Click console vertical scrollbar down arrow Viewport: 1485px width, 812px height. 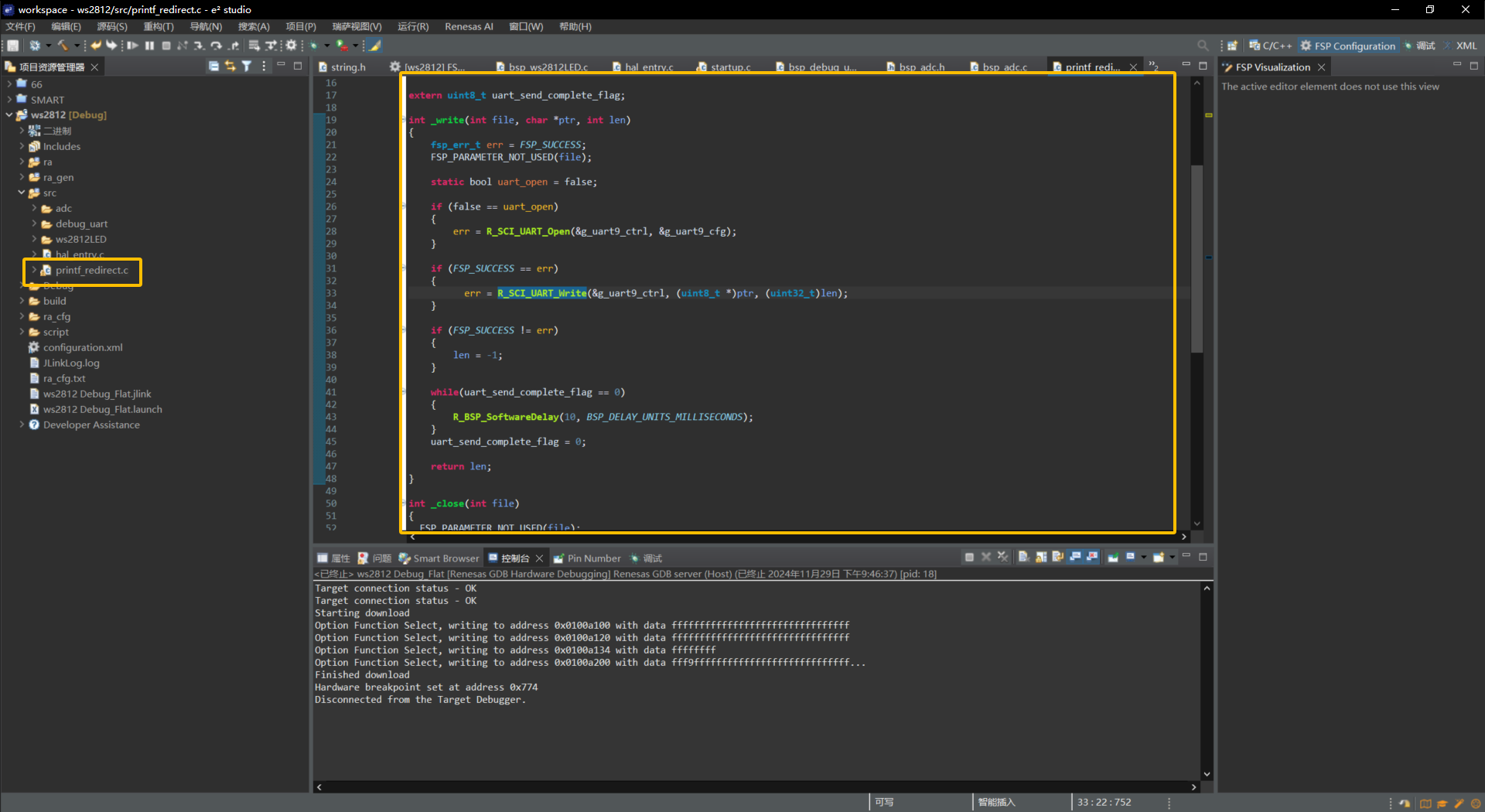click(x=1207, y=774)
